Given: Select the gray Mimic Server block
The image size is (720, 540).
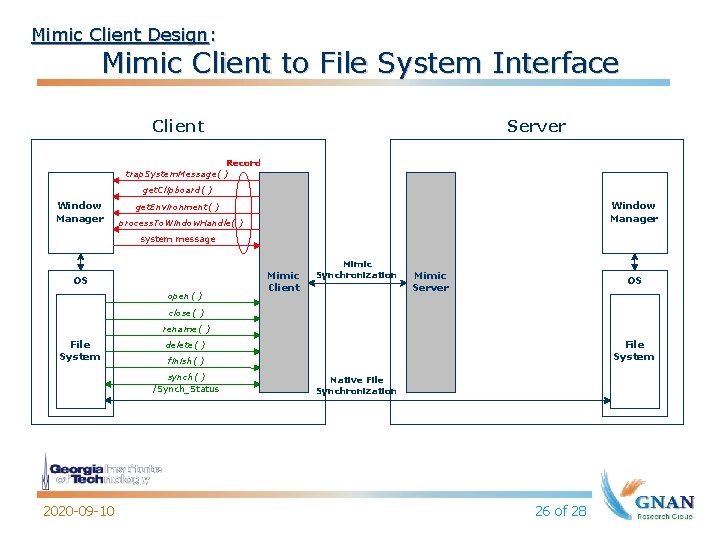Looking at the screenshot, I should [x=431, y=282].
